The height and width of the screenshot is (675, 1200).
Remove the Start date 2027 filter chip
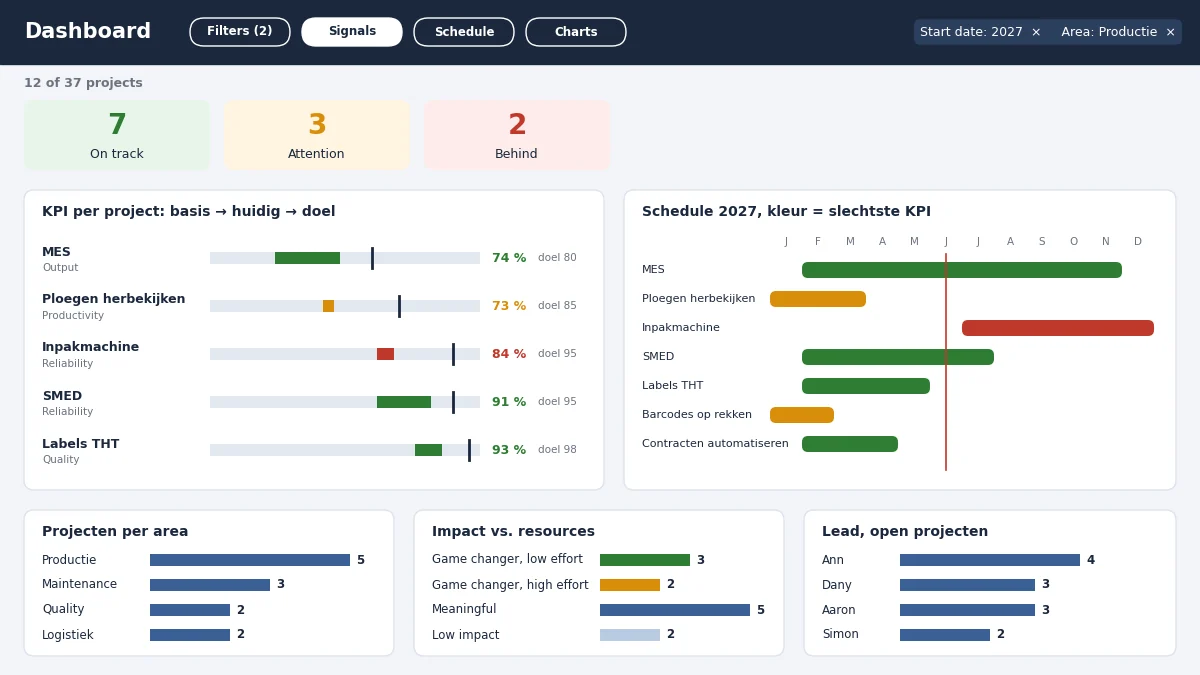[1036, 32]
